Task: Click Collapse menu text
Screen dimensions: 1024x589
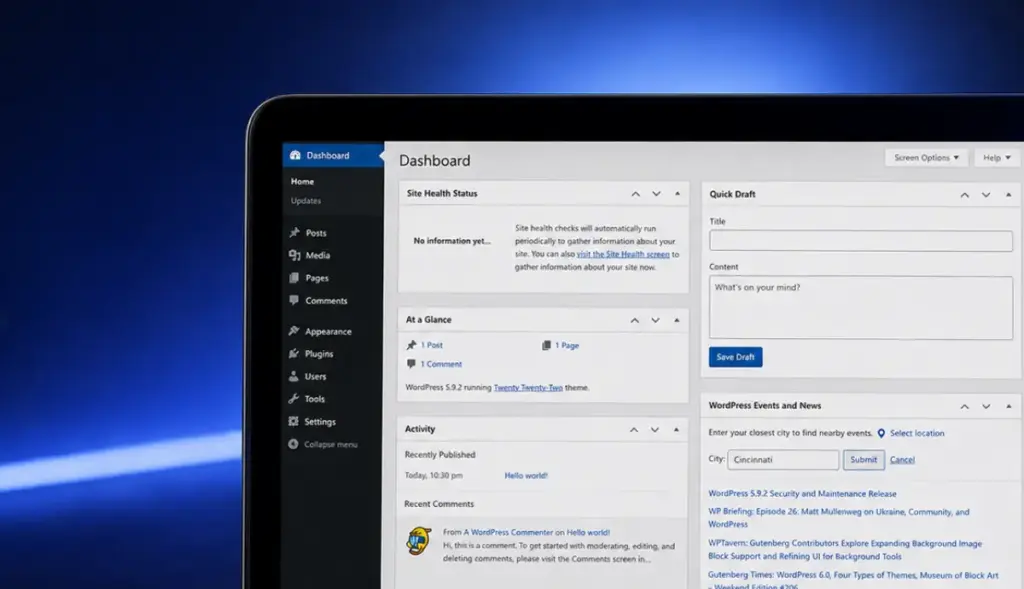Action: [x=330, y=444]
